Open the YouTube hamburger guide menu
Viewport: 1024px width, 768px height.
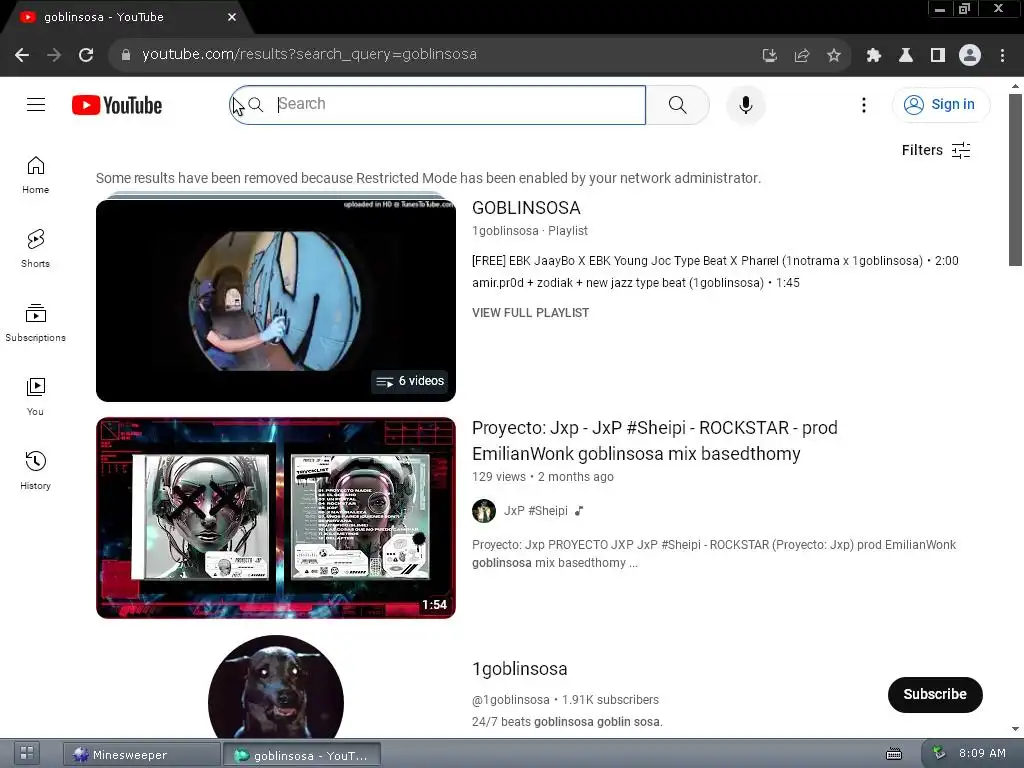tap(36, 104)
